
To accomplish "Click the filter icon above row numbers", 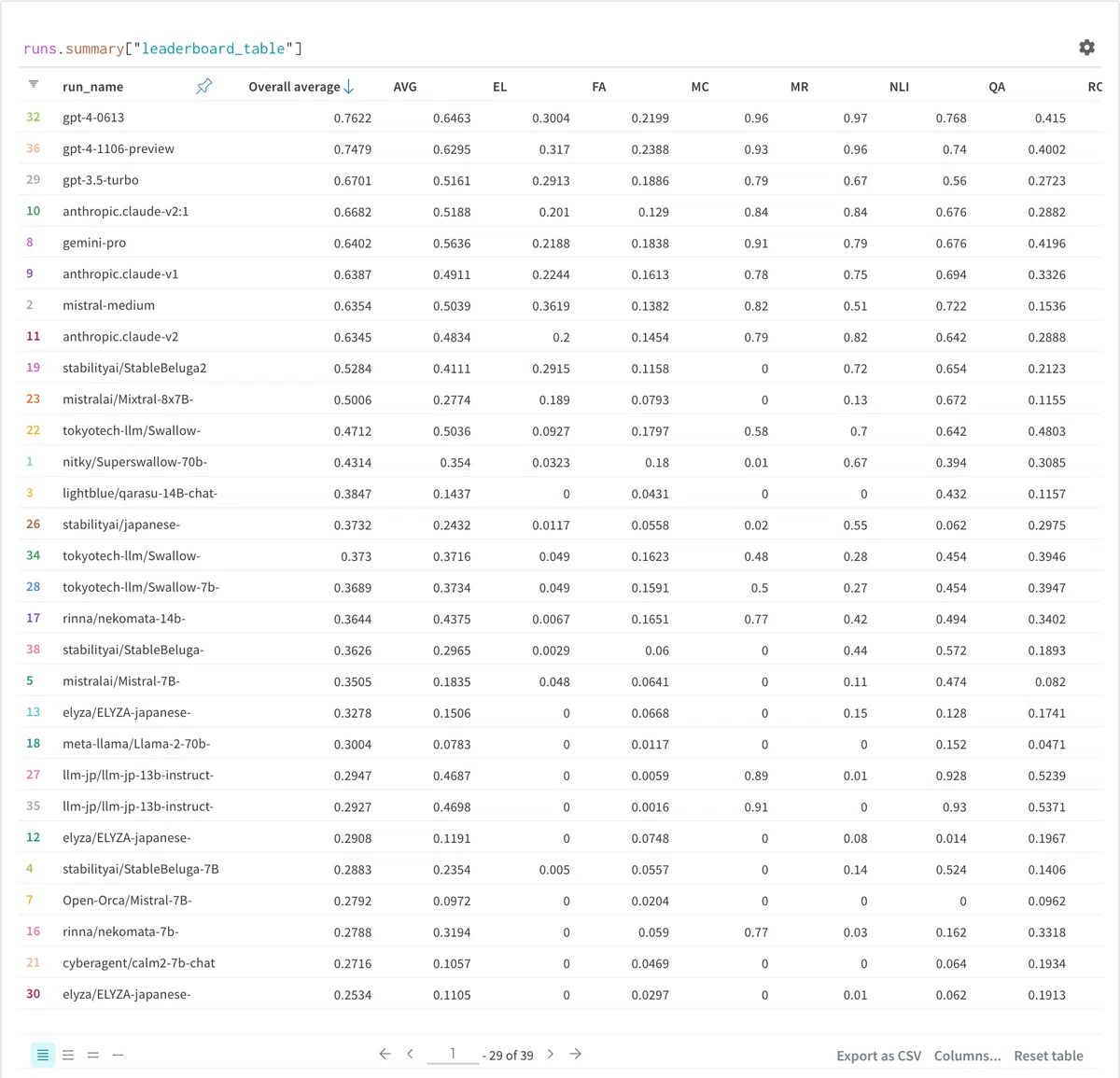I will click(34, 84).
